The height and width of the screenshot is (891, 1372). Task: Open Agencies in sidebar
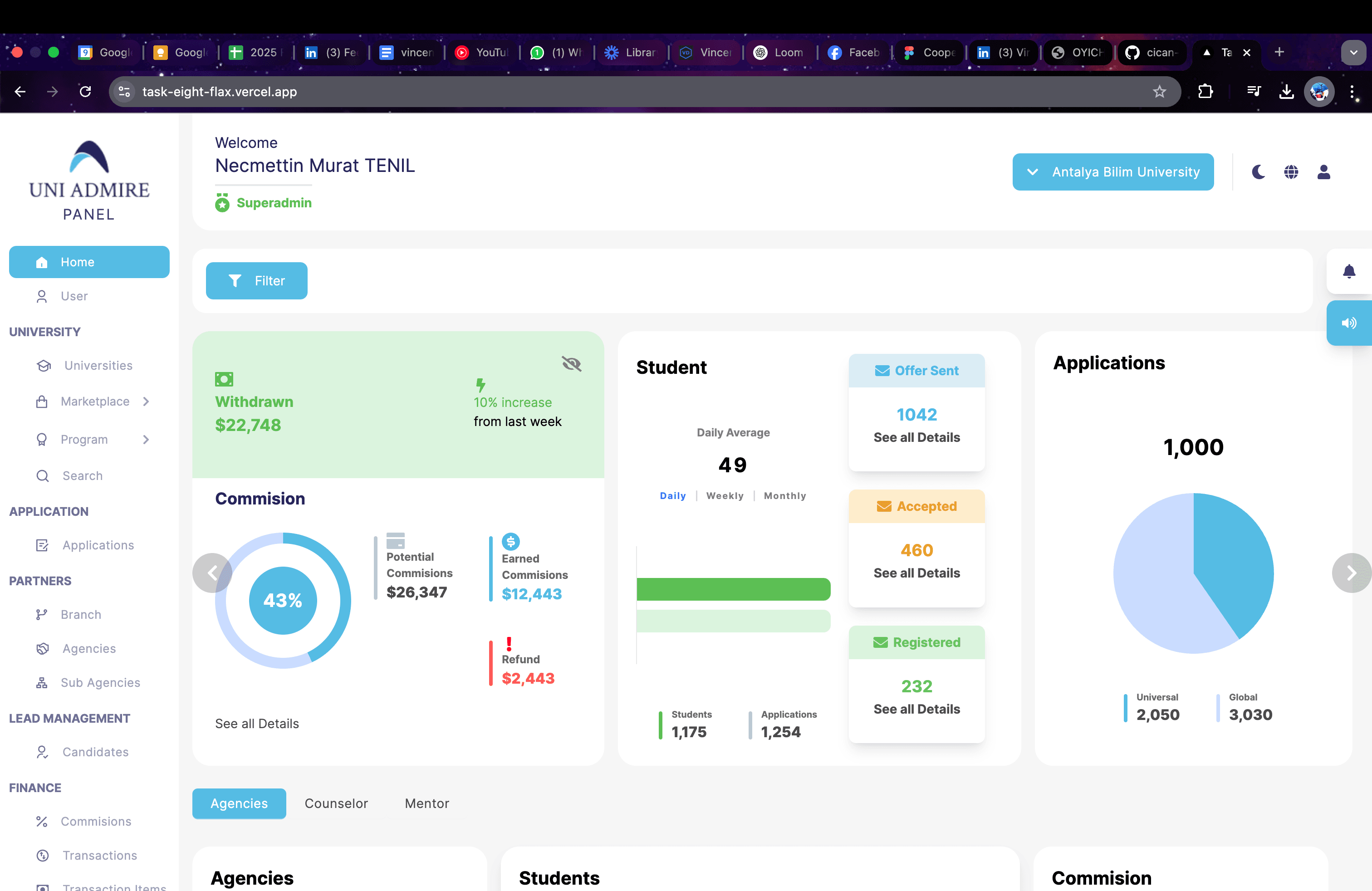(x=76, y=649)
